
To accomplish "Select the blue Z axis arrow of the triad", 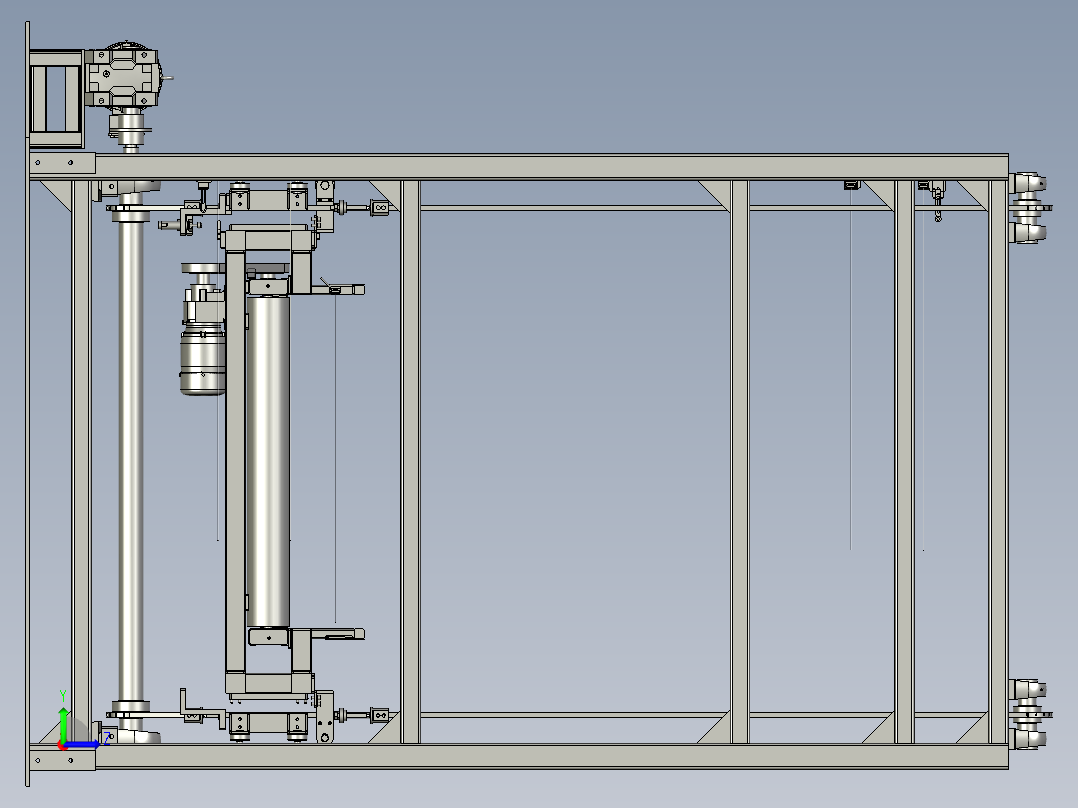I will [82, 744].
